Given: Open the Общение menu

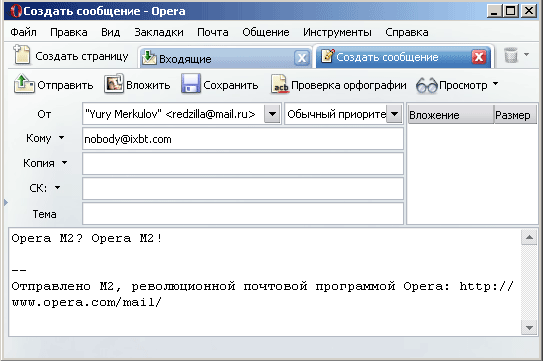Looking at the screenshot, I should [266, 32].
